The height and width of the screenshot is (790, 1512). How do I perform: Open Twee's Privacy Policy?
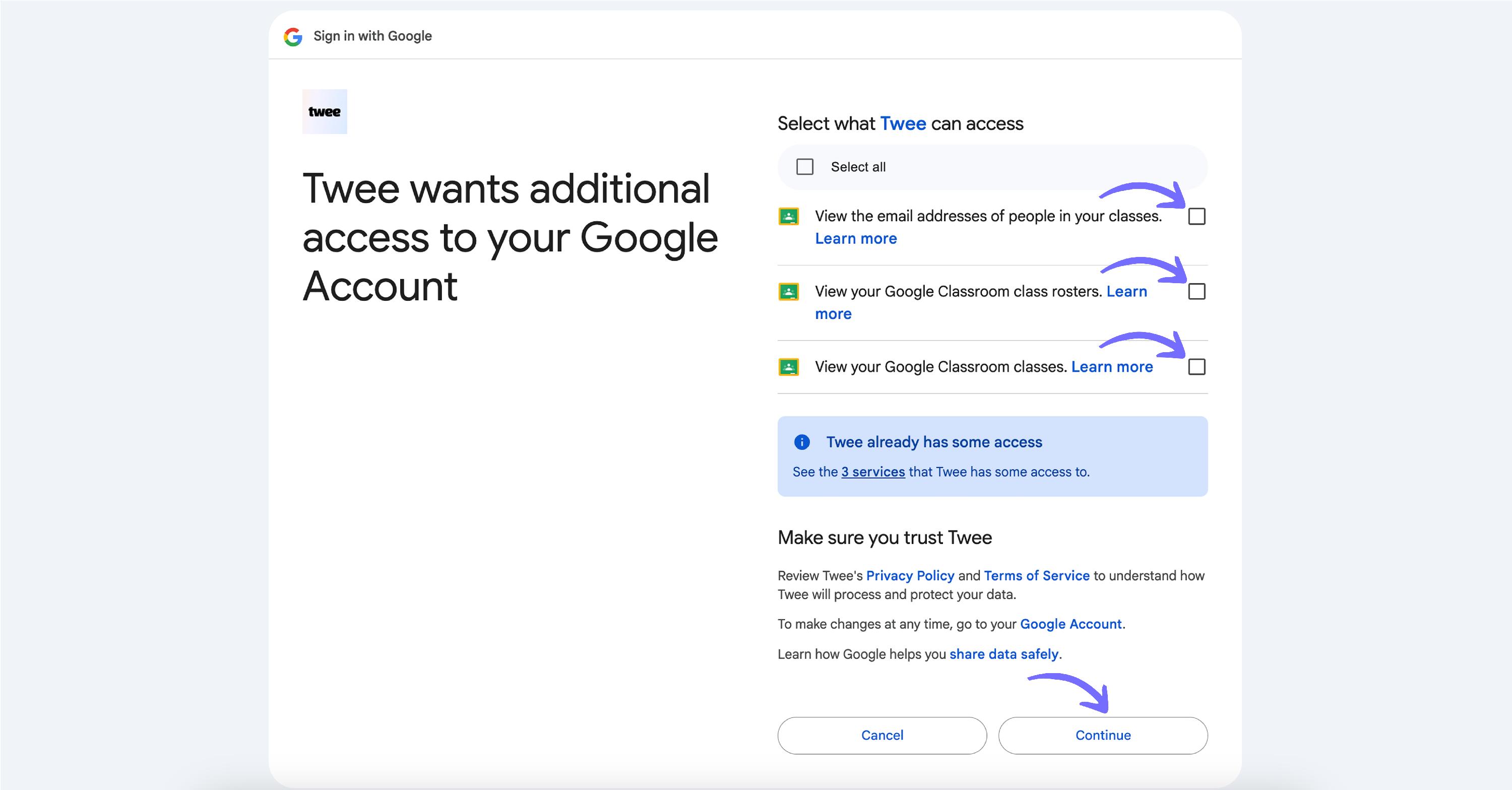click(910, 576)
